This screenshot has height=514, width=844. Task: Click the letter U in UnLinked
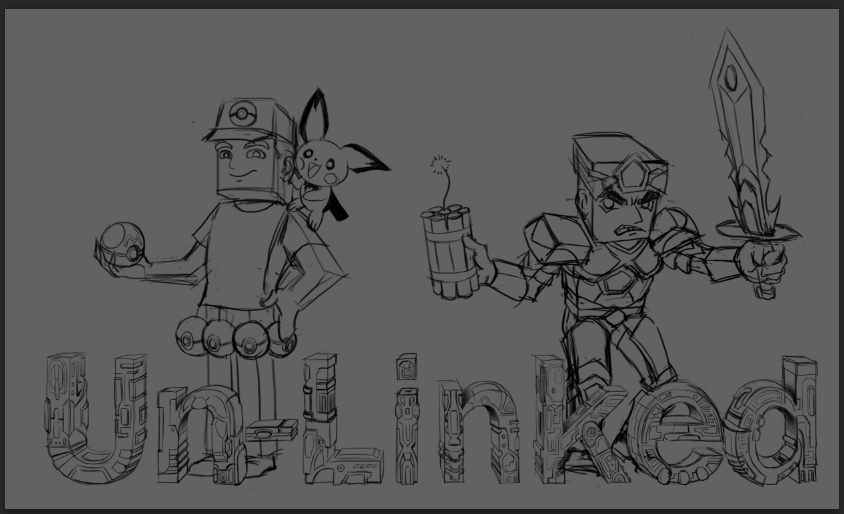[x=95, y=418]
